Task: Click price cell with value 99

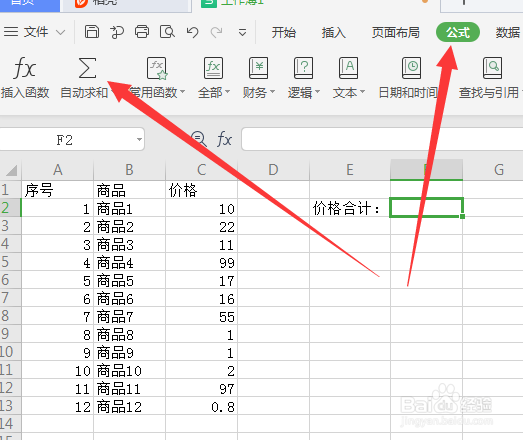Action: click(201, 262)
